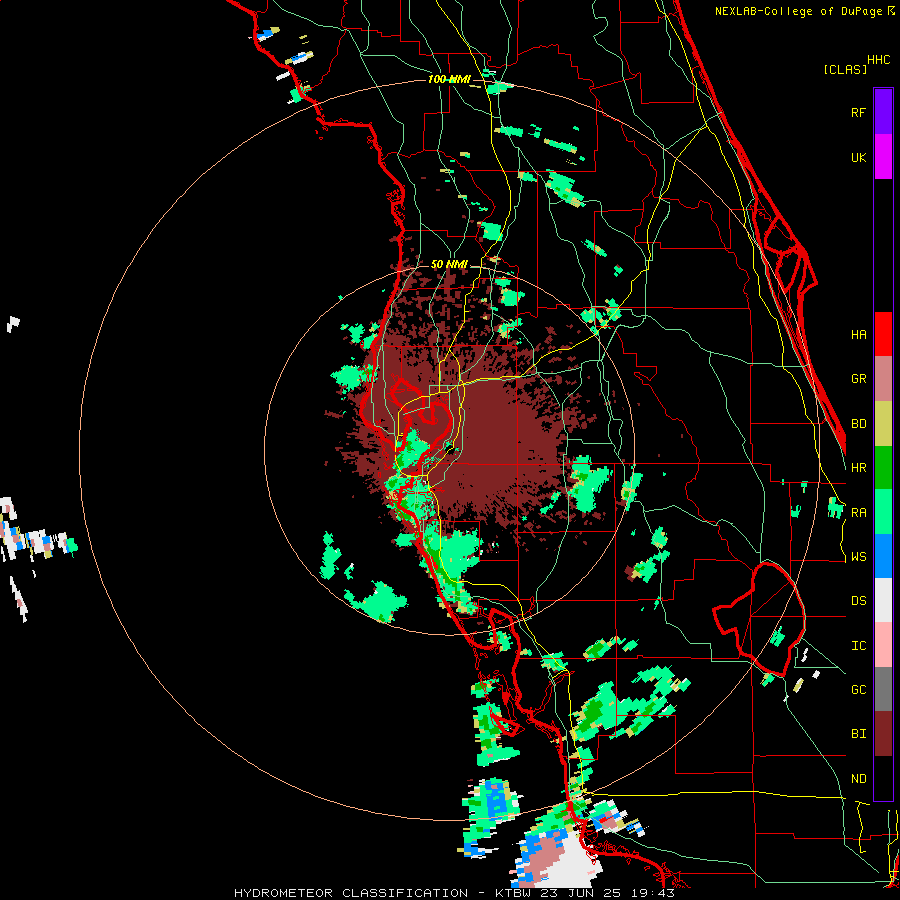900x900 pixels.
Task: Pick the gray GC legend swatch
Action: [883, 689]
